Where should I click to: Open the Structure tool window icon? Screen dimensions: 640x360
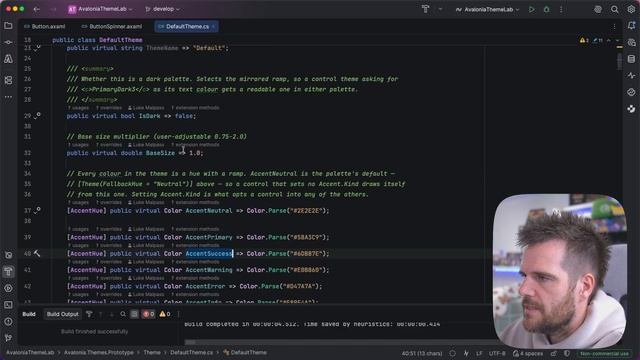pos(8,80)
